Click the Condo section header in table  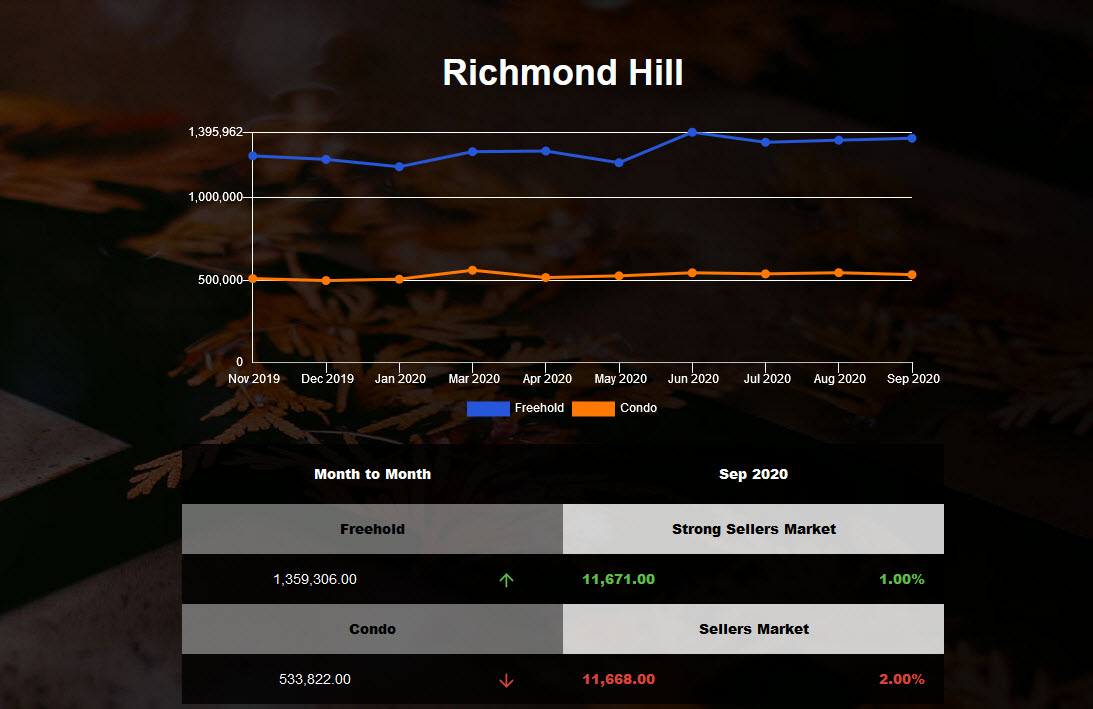(x=372, y=629)
